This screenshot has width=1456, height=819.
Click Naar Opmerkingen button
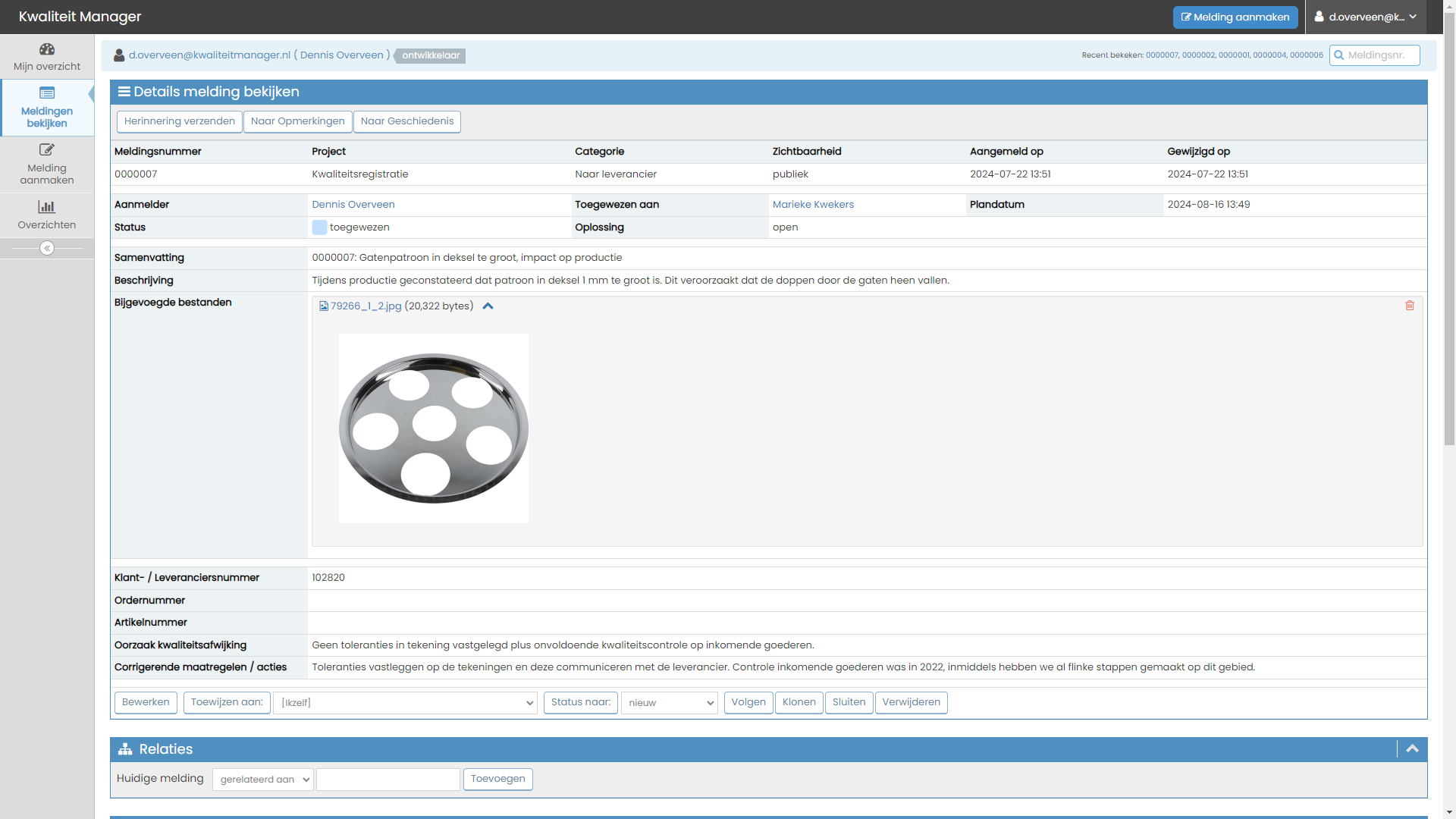(297, 121)
